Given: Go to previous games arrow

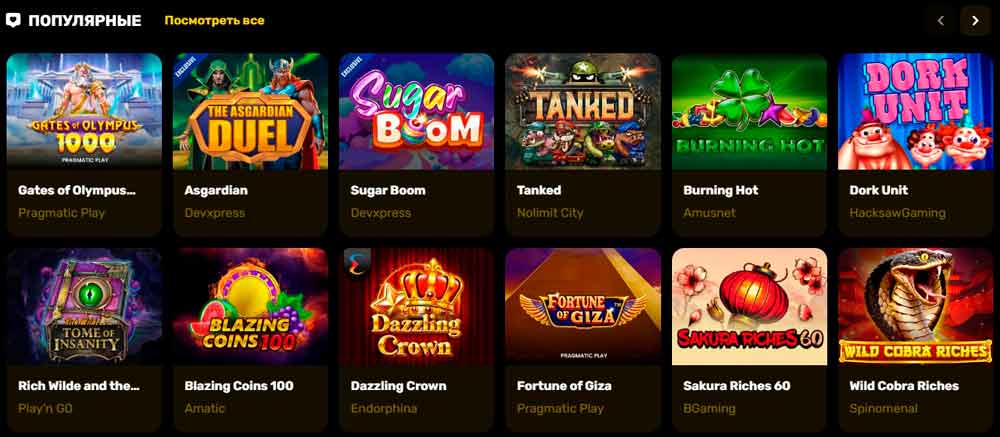Looking at the screenshot, I should point(940,21).
